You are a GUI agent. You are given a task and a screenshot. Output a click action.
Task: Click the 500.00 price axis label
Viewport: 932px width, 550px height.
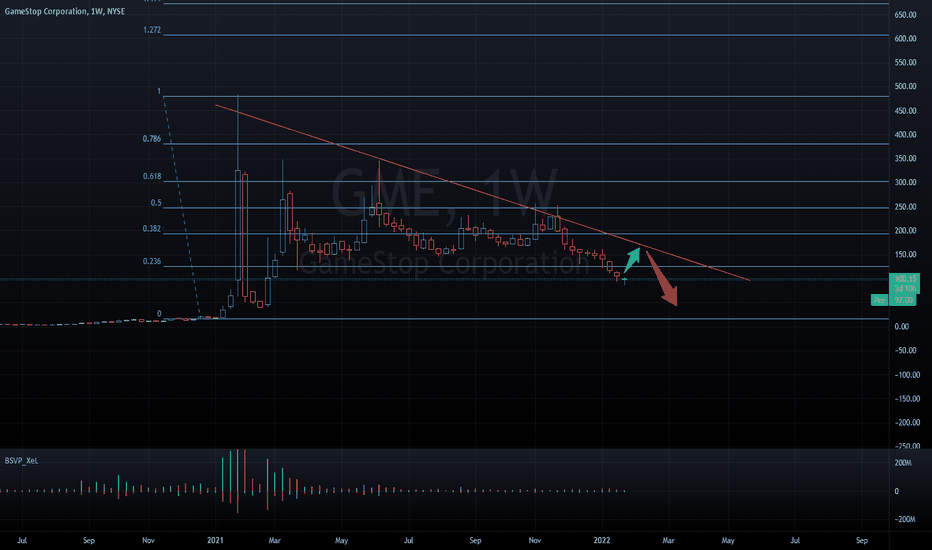[905, 87]
